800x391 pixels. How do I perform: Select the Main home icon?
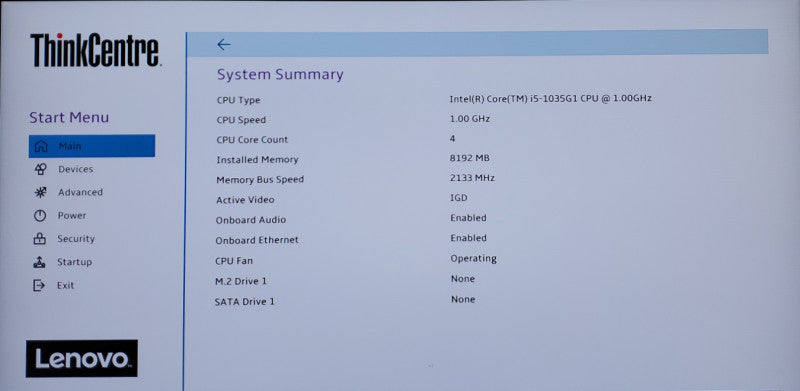click(x=40, y=146)
